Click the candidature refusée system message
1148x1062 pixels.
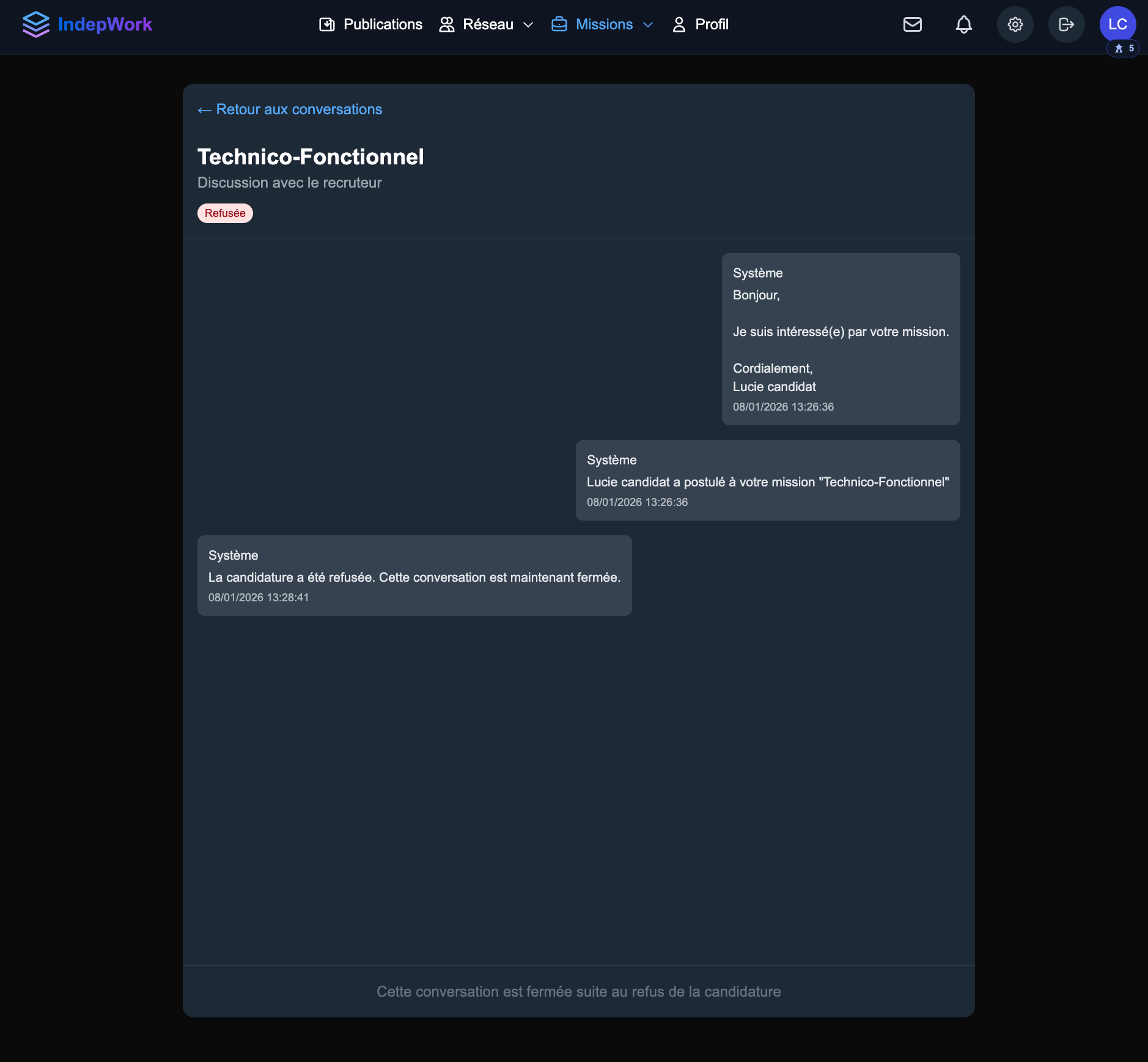pos(414,576)
